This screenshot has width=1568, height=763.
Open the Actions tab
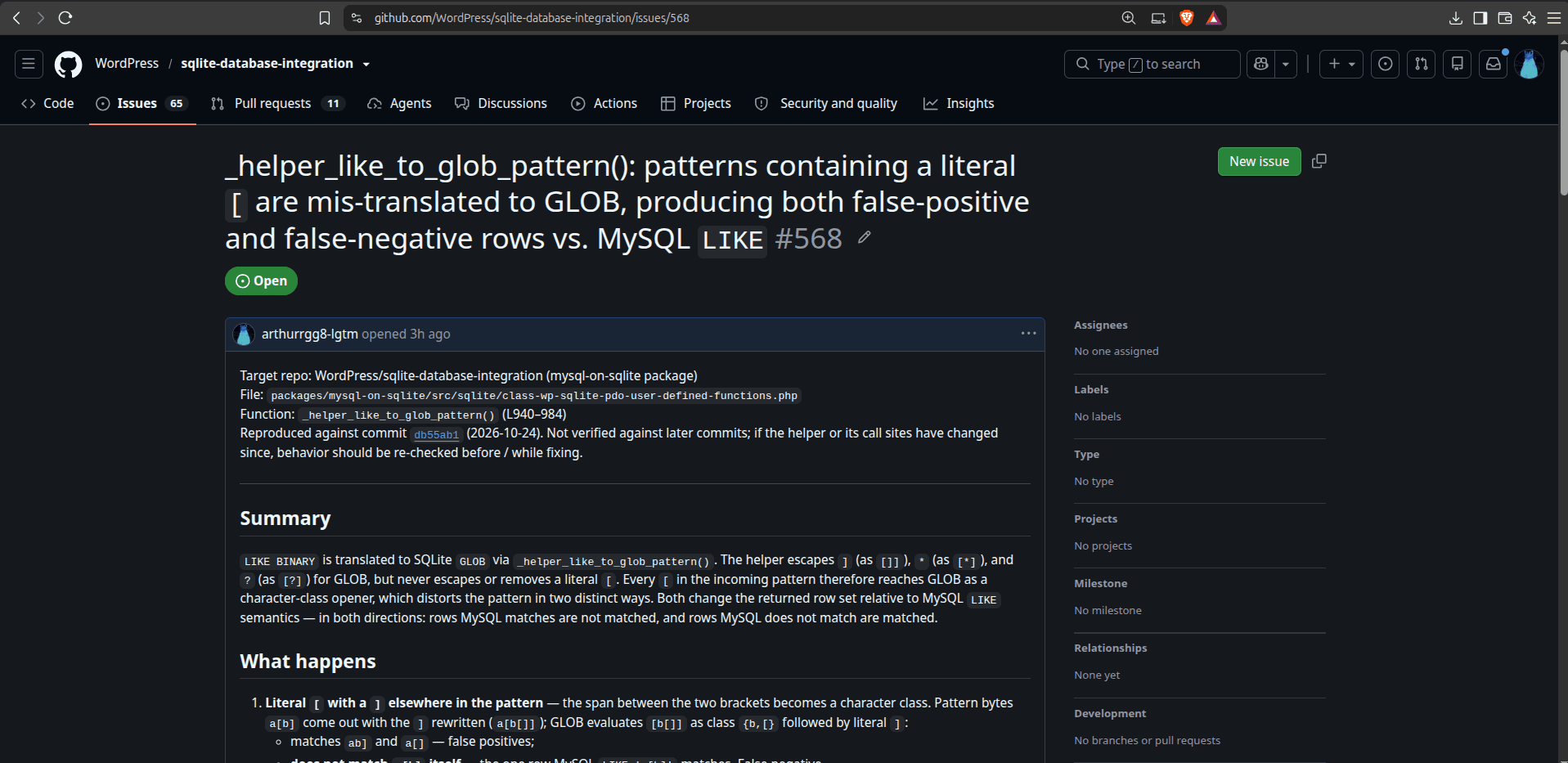click(604, 104)
